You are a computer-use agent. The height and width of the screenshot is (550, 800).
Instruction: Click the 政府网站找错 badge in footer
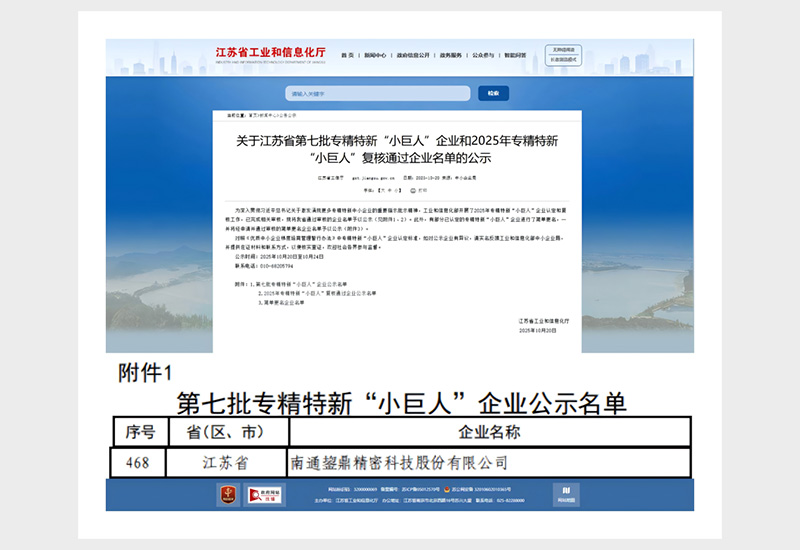click(264, 495)
